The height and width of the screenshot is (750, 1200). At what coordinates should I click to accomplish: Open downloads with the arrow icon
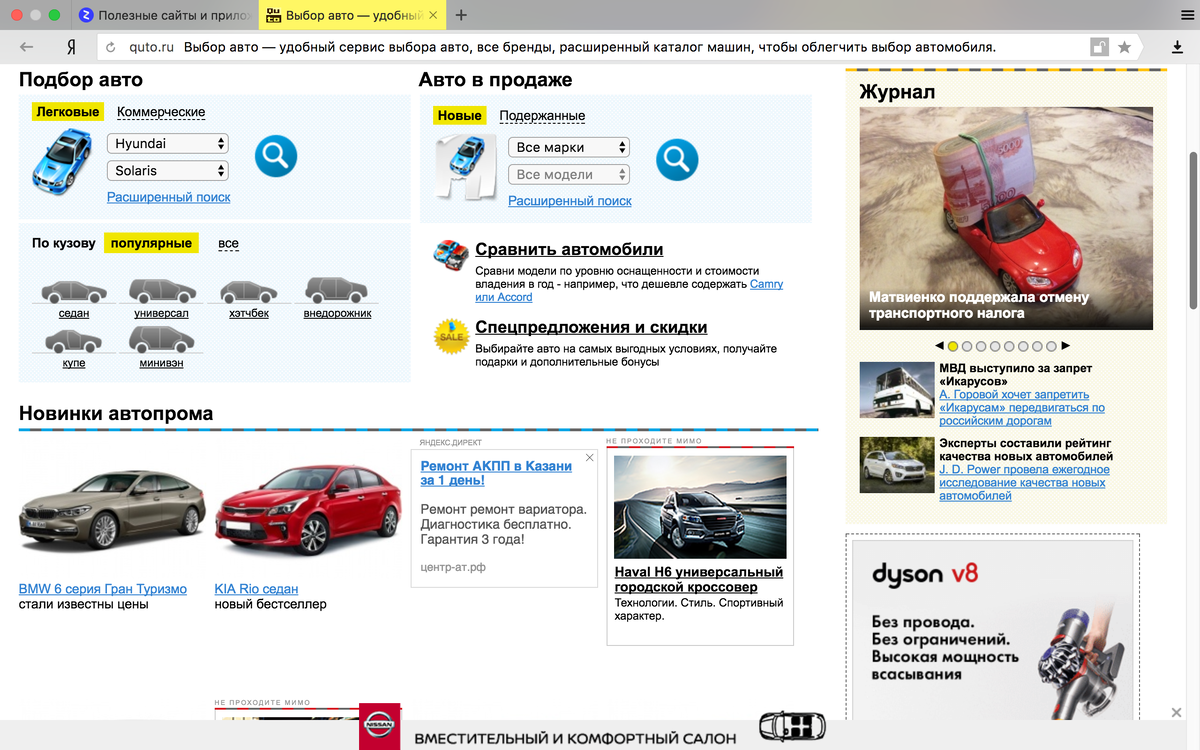[x=1178, y=47]
